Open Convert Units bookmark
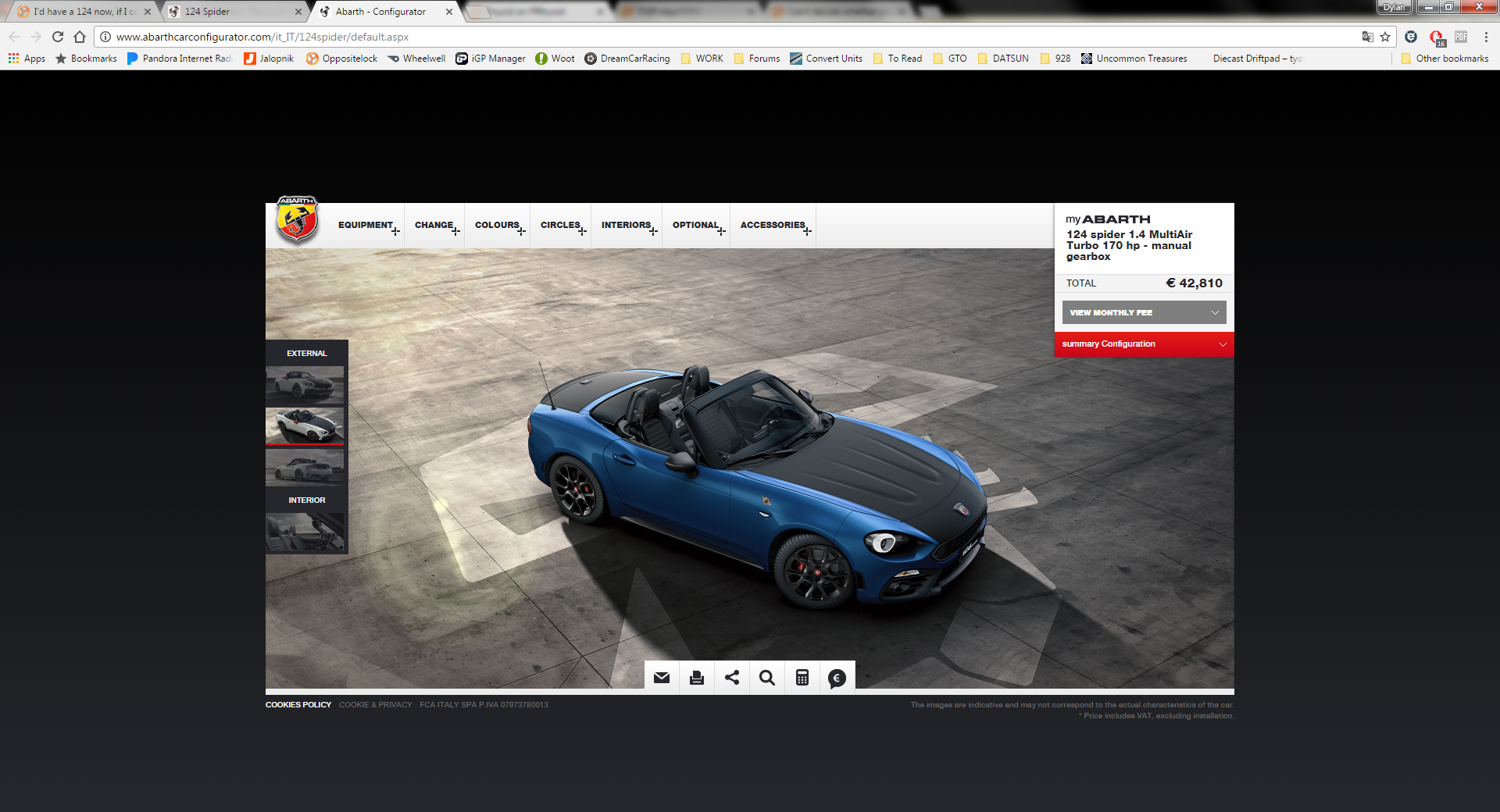This screenshot has height=812, width=1500. pos(826,59)
